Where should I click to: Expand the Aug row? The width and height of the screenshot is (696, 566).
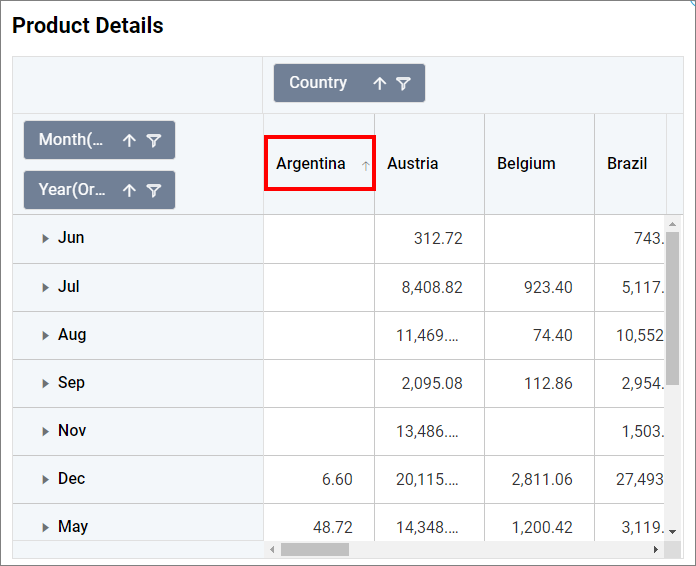[x=45, y=336]
